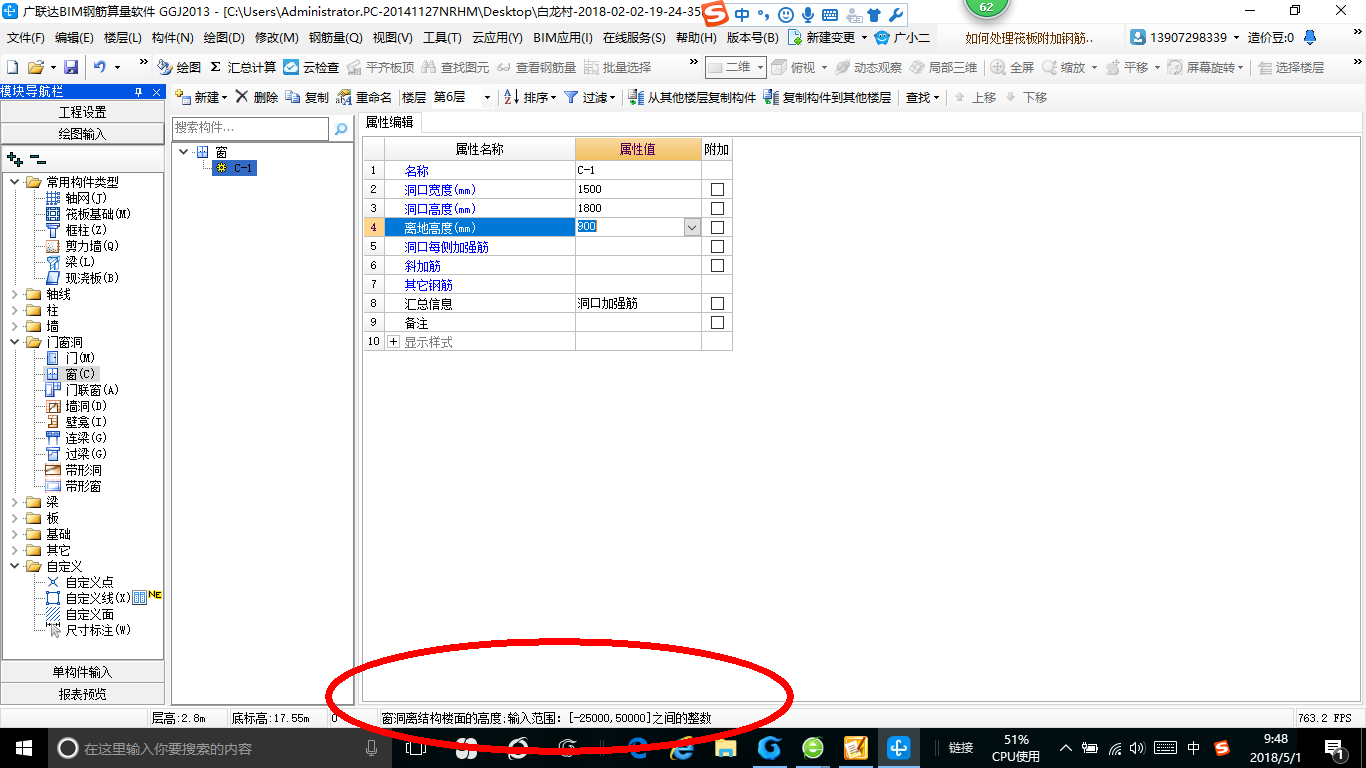The height and width of the screenshot is (768, 1366).
Task: Click the 过滤 filter funnel icon
Action: coord(571,97)
